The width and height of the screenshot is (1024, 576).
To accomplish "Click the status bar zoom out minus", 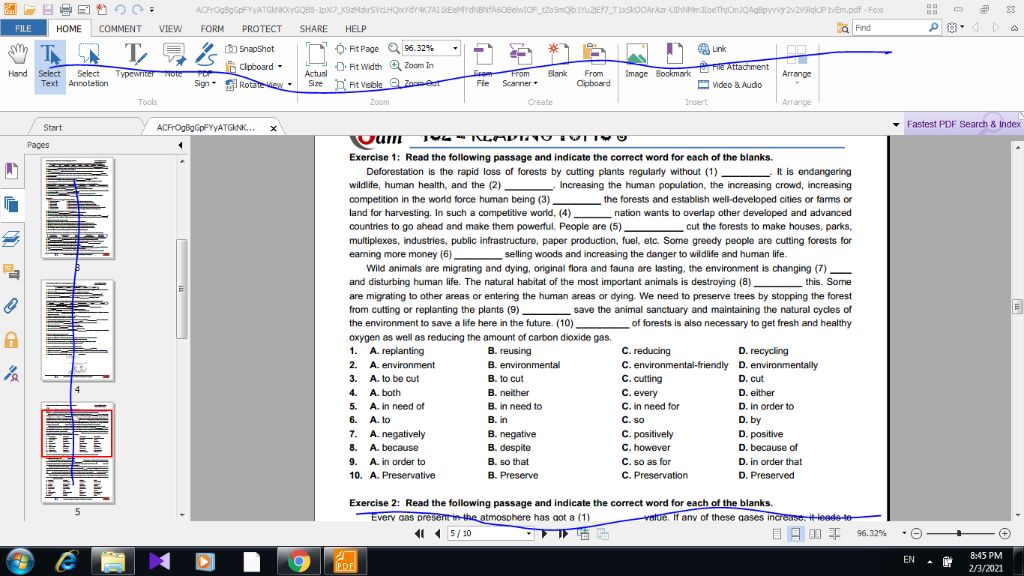I will click(x=916, y=534).
